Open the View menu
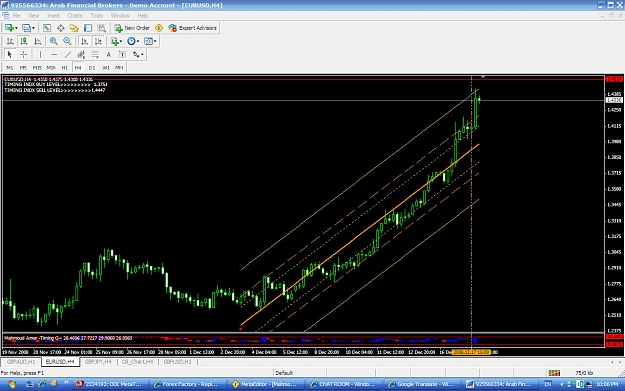 click(33, 16)
